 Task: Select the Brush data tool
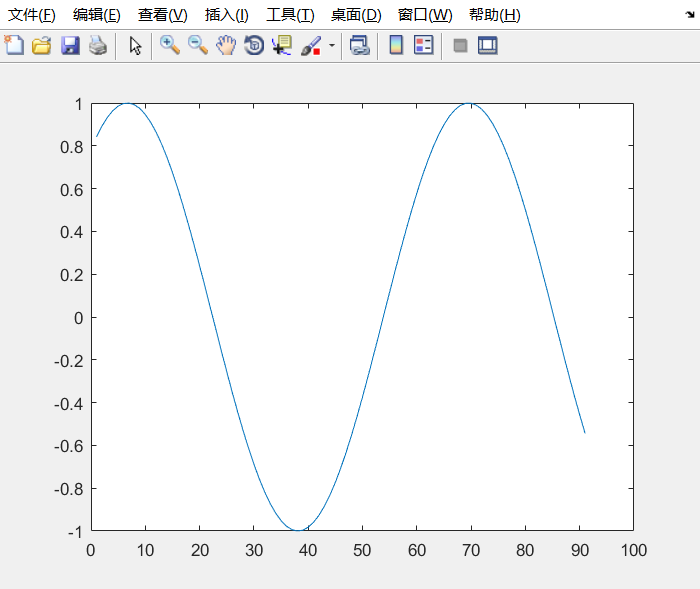click(311, 46)
